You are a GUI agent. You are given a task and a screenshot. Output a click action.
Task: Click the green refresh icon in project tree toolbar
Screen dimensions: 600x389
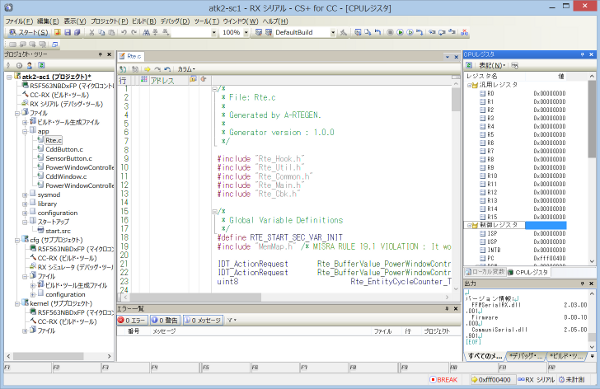[41, 65]
